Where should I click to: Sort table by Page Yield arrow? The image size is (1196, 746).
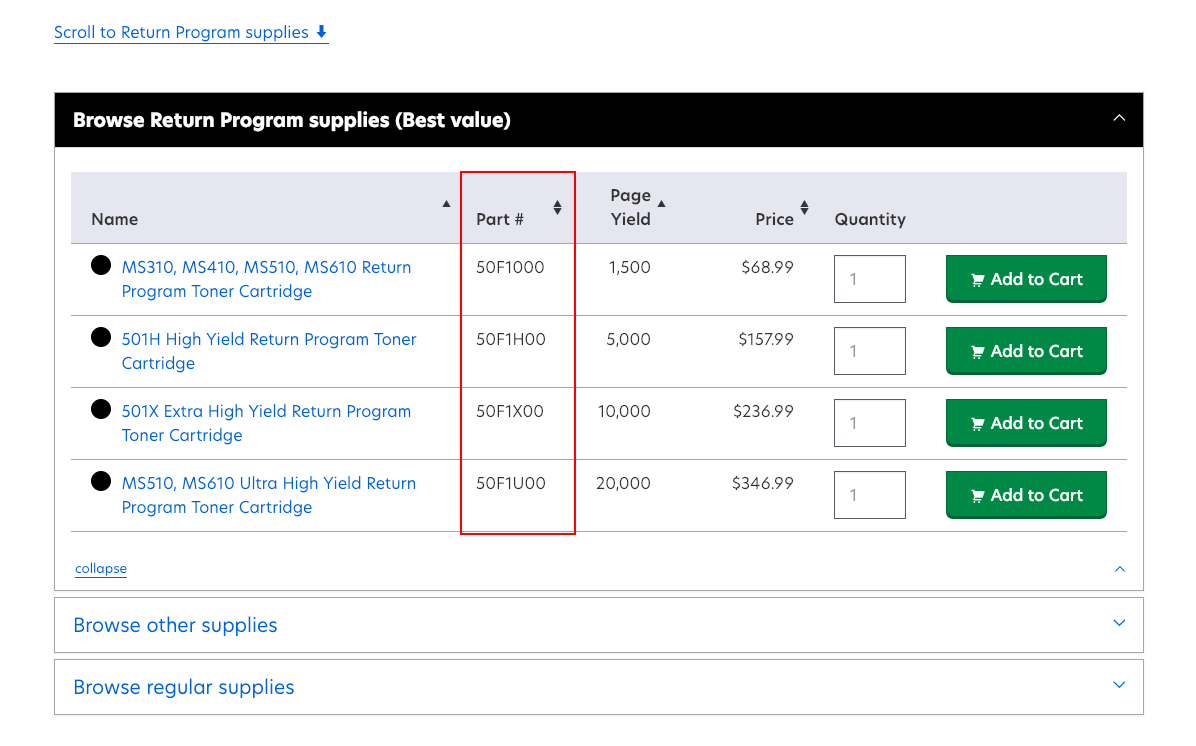pyautogui.click(x=661, y=204)
